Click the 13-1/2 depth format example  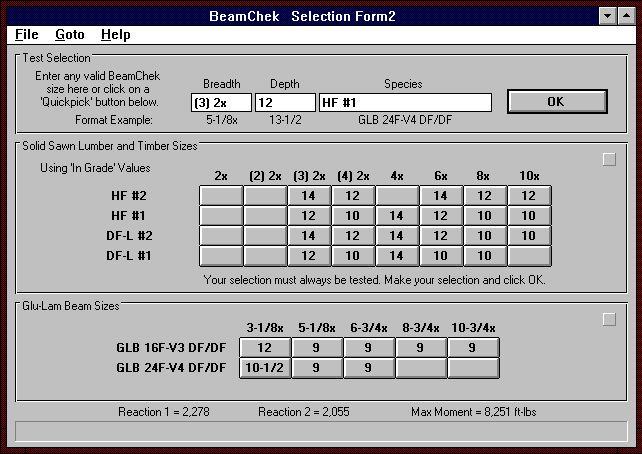[x=285, y=120]
